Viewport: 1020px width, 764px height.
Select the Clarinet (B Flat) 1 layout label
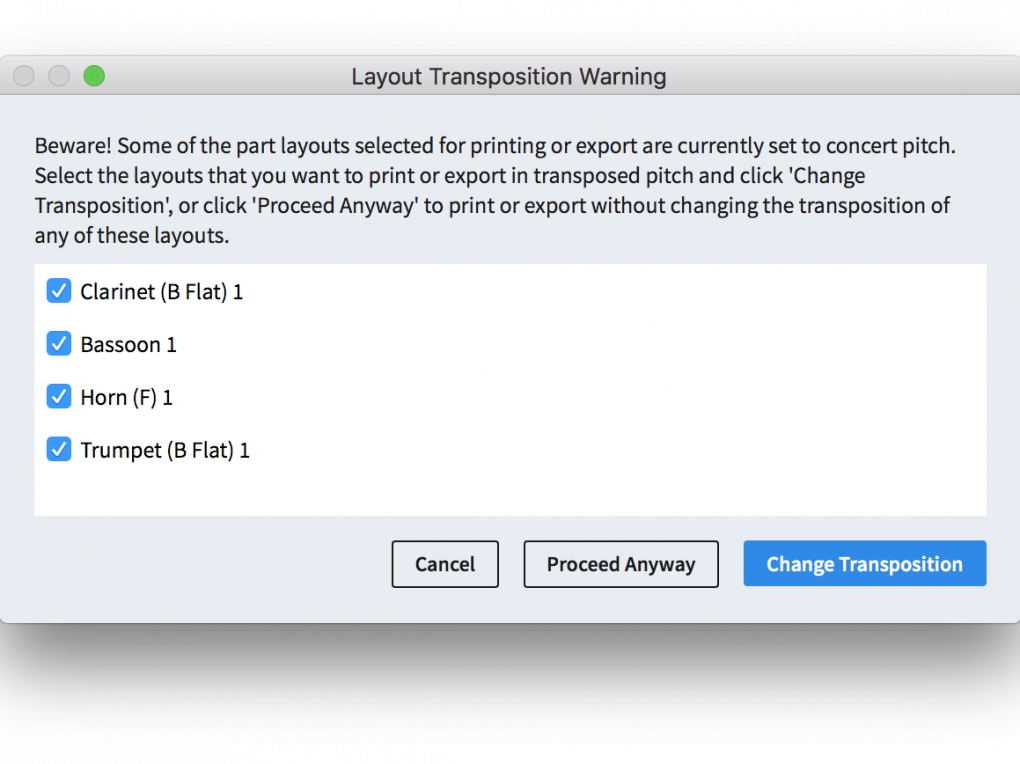tap(161, 292)
